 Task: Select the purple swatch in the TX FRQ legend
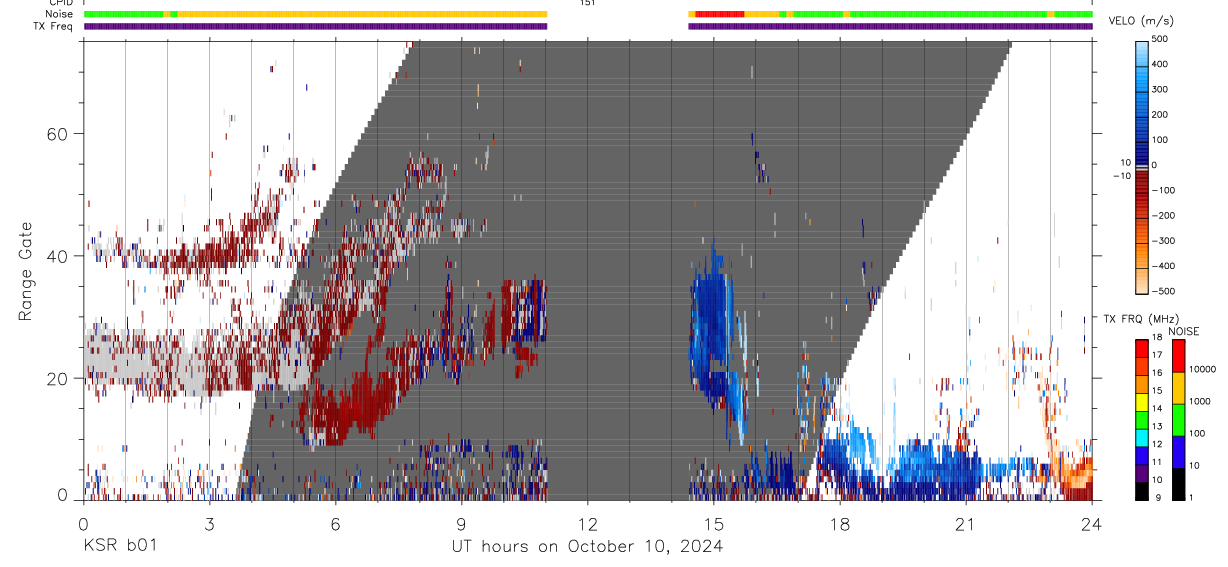coord(1142,472)
